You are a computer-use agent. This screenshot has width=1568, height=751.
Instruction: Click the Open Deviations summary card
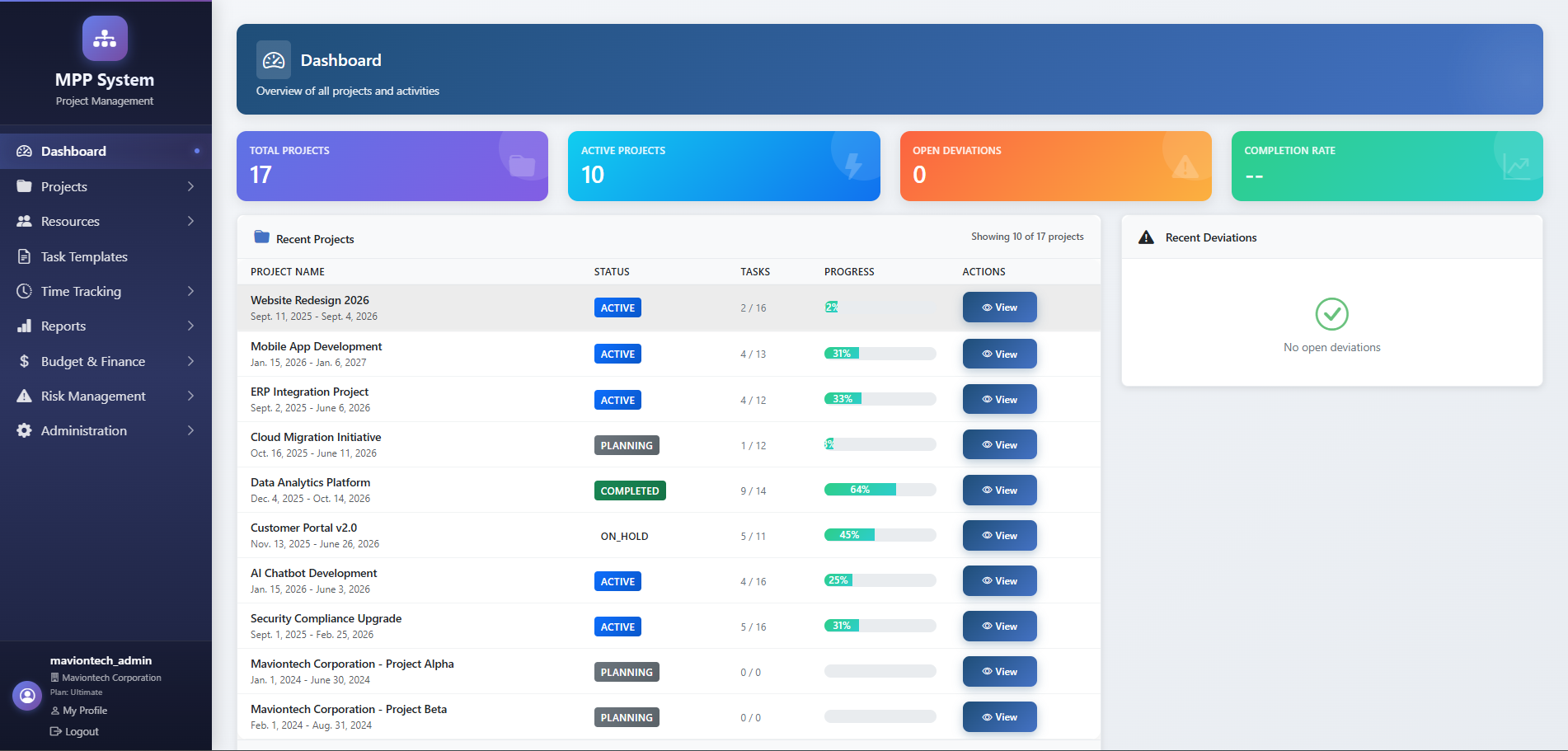(1055, 166)
